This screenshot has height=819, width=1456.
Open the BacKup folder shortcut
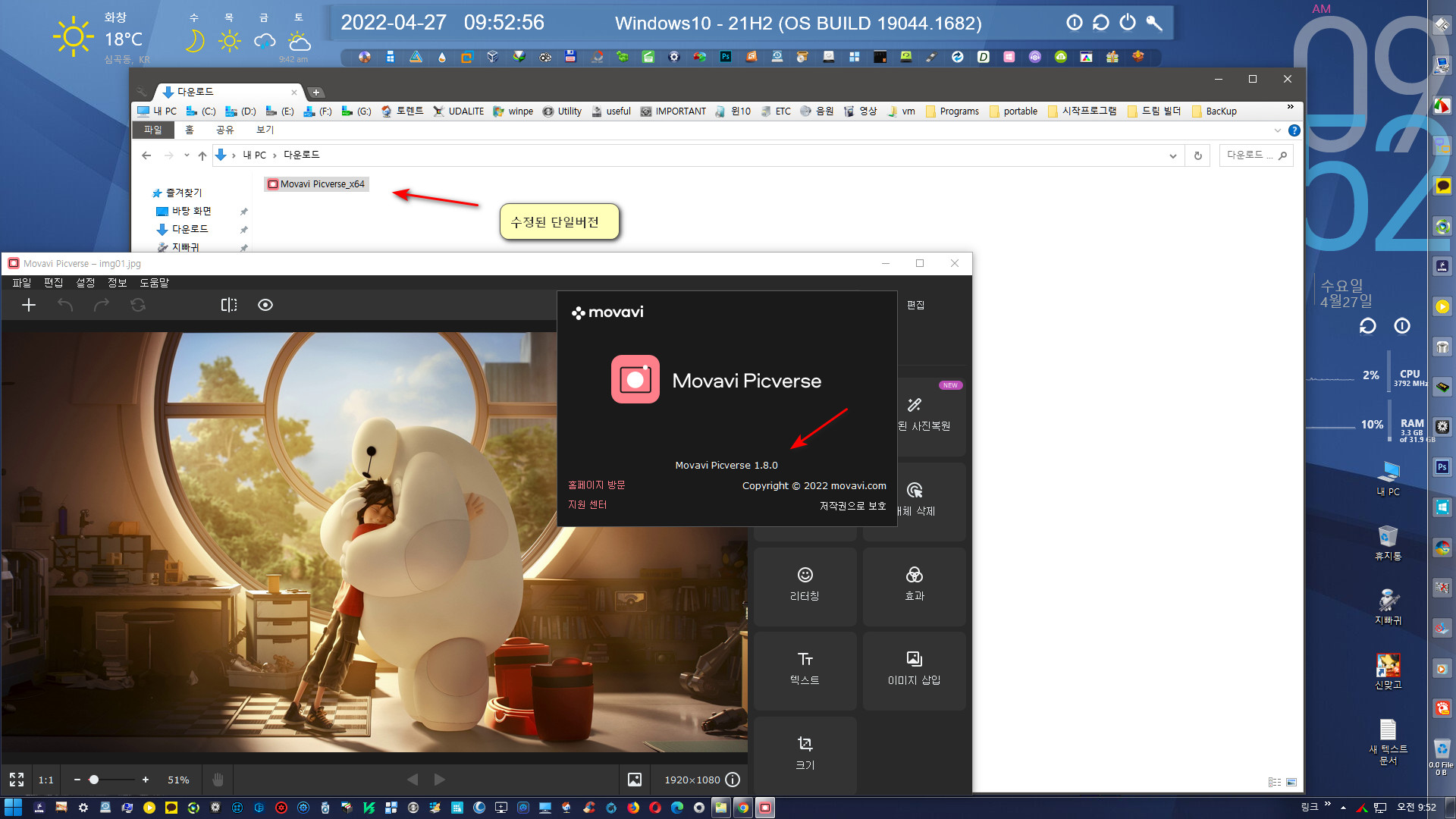(x=1214, y=111)
